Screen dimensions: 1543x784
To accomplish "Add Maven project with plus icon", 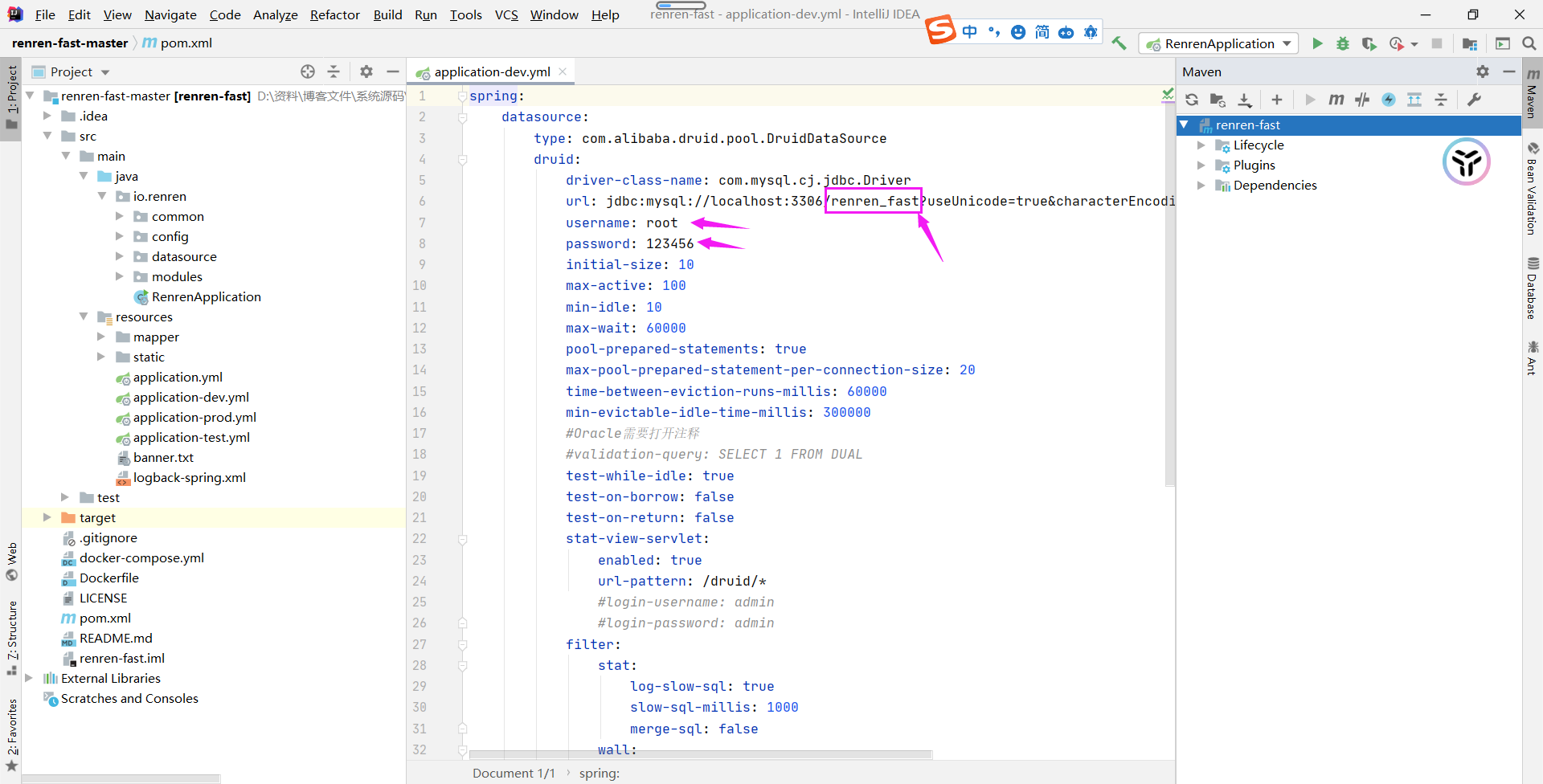I will [x=1277, y=100].
